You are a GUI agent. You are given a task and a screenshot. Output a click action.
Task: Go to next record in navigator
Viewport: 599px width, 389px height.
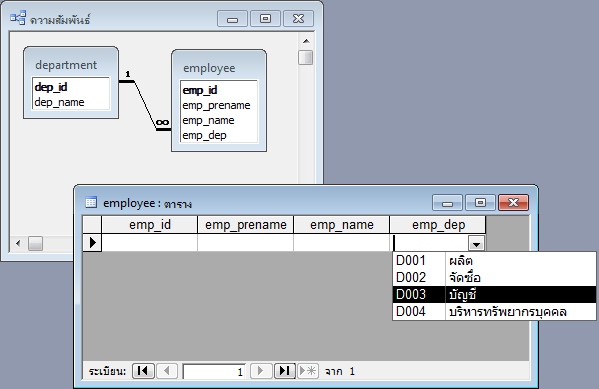tap(261, 371)
